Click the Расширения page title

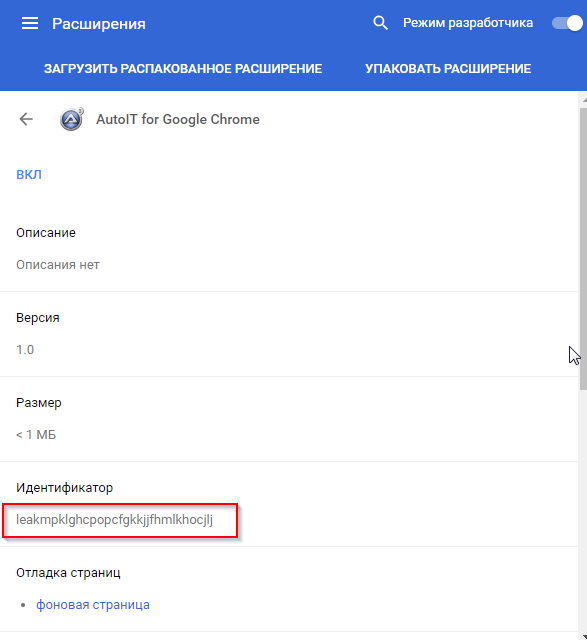(x=99, y=24)
